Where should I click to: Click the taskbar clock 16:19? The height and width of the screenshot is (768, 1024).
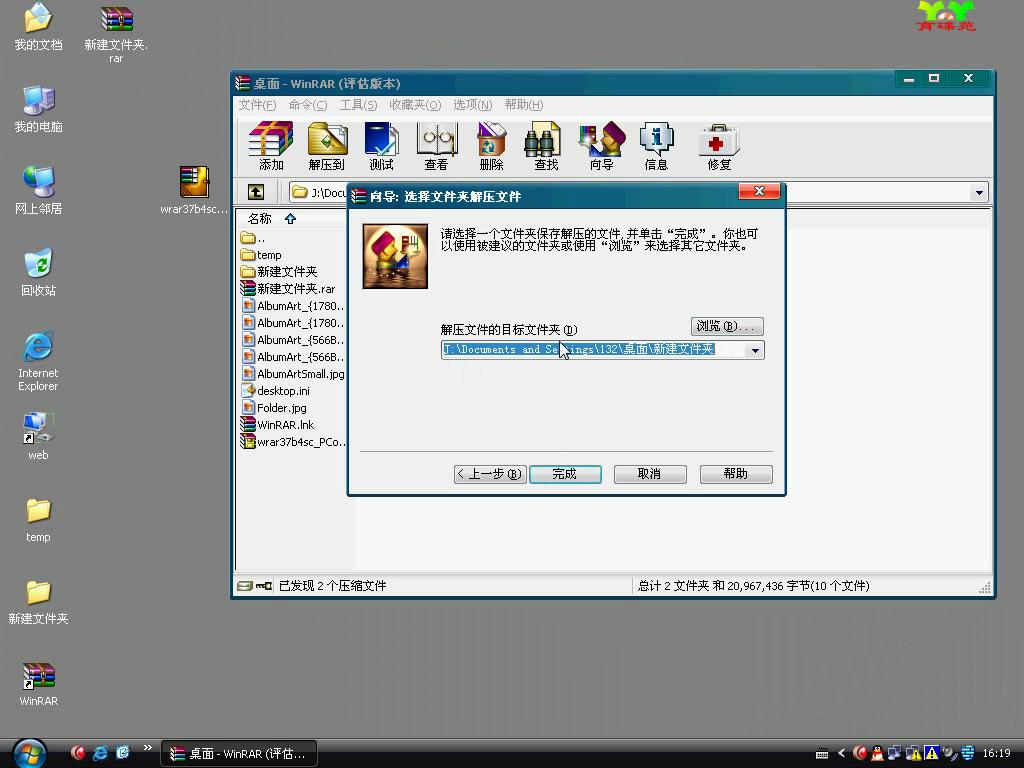(x=997, y=753)
